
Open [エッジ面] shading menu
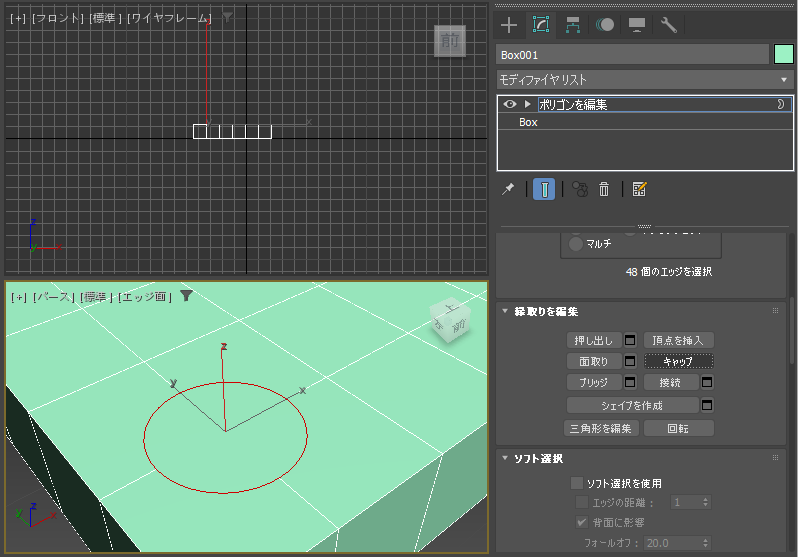(x=145, y=296)
